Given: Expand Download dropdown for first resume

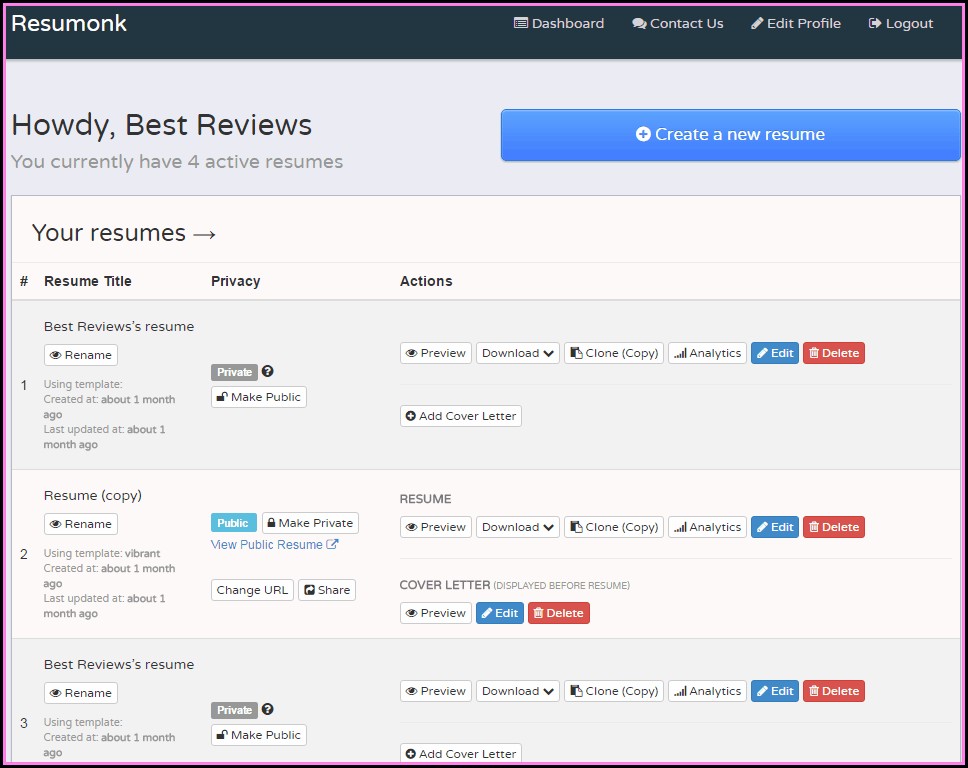Looking at the screenshot, I should pyautogui.click(x=517, y=353).
